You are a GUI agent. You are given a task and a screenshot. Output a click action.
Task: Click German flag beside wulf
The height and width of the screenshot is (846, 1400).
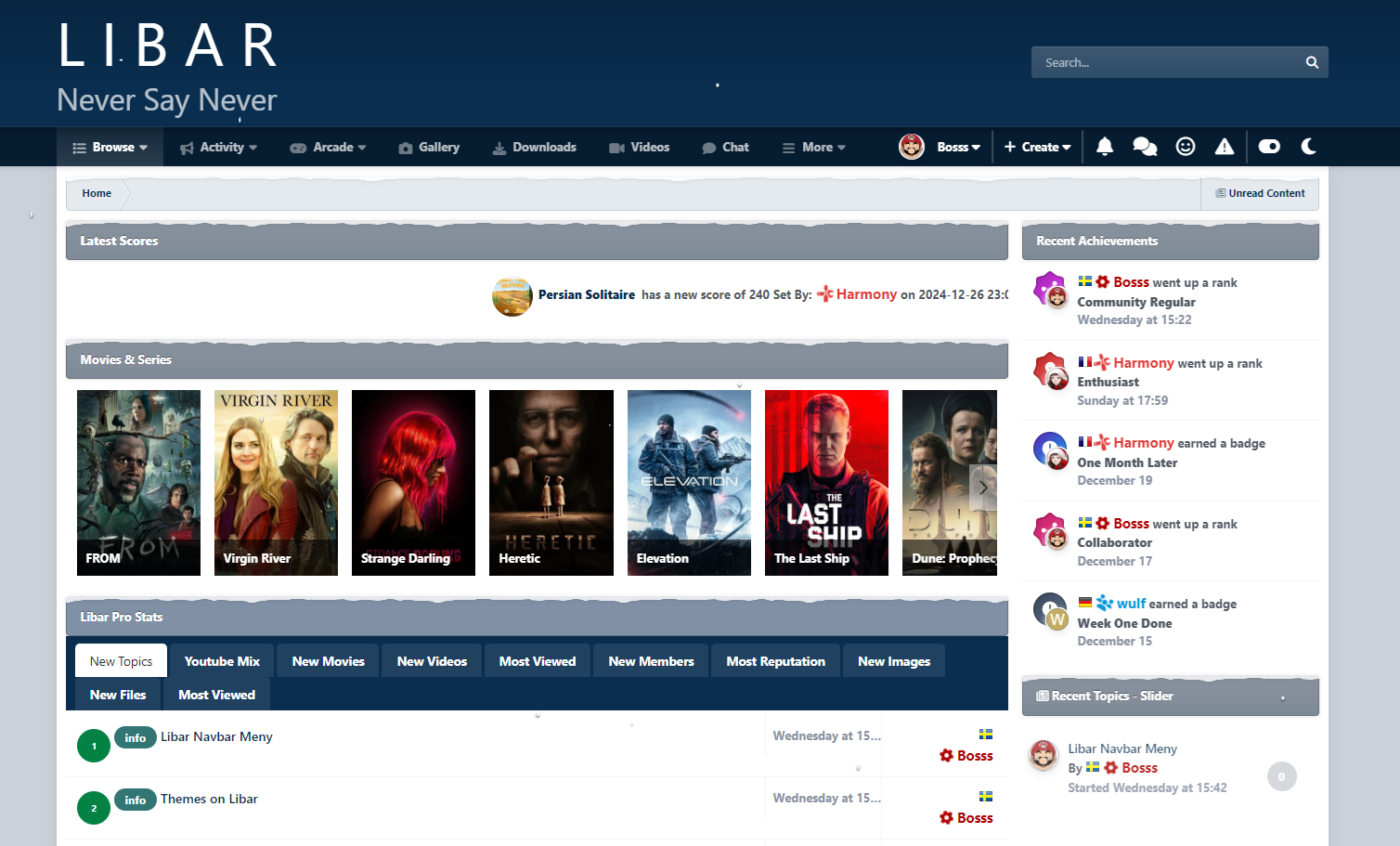(x=1084, y=603)
